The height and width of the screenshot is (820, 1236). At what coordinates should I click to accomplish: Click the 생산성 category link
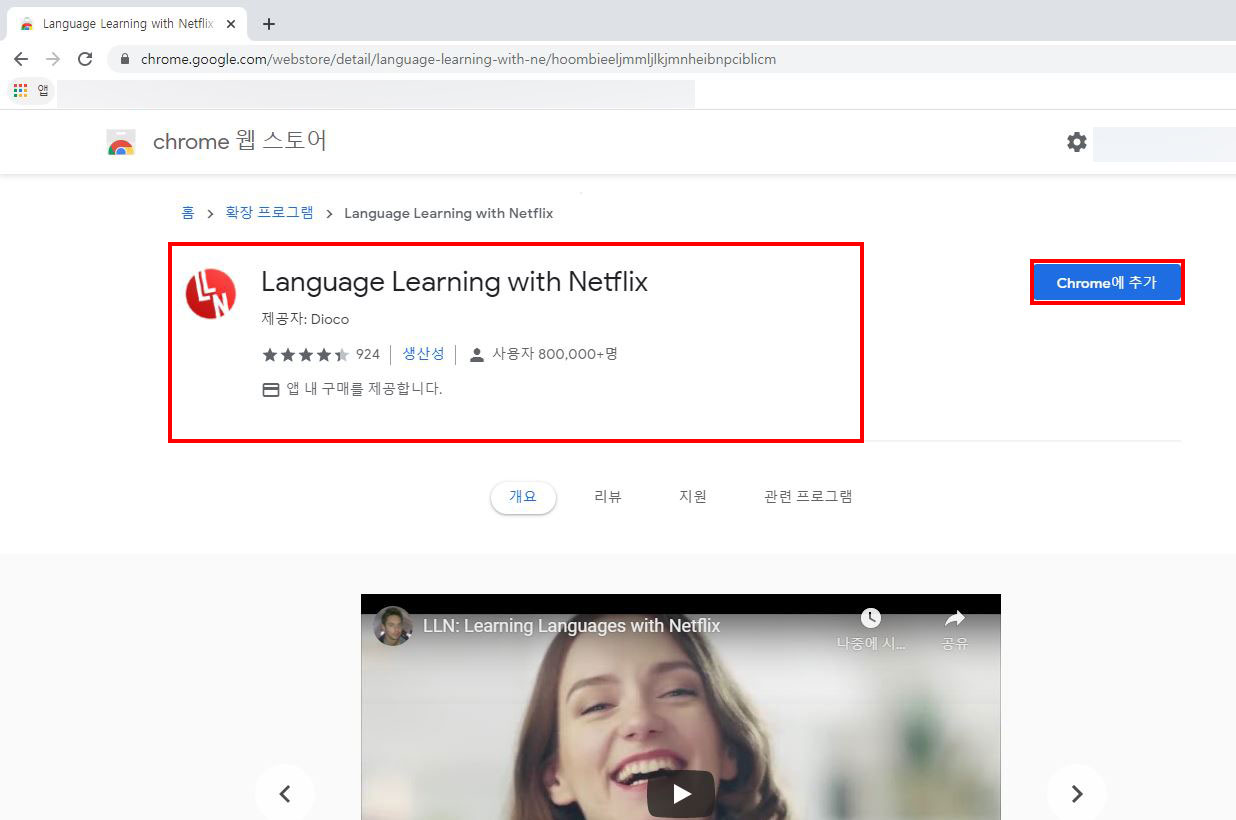[423, 354]
